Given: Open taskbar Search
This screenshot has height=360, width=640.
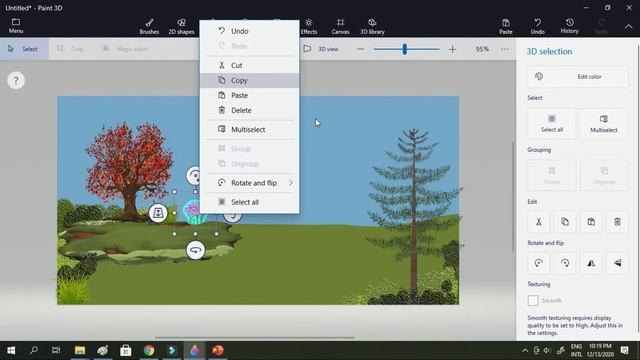Looking at the screenshot, I should [34, 350].
